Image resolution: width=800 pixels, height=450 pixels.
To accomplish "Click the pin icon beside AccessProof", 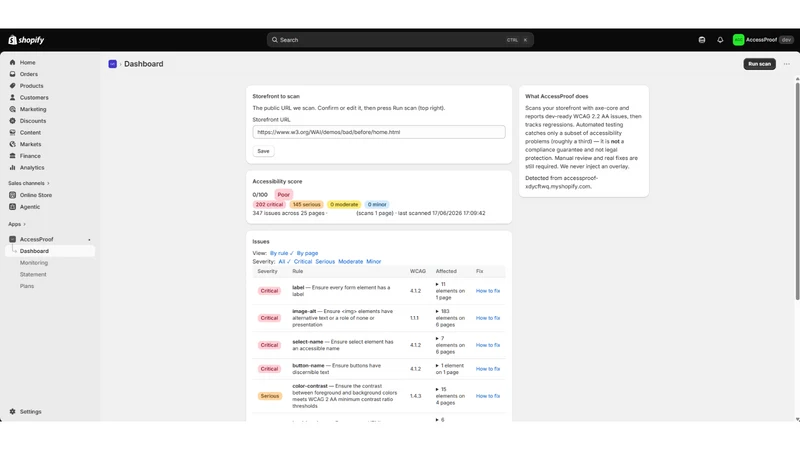I will tap(89, 240).
